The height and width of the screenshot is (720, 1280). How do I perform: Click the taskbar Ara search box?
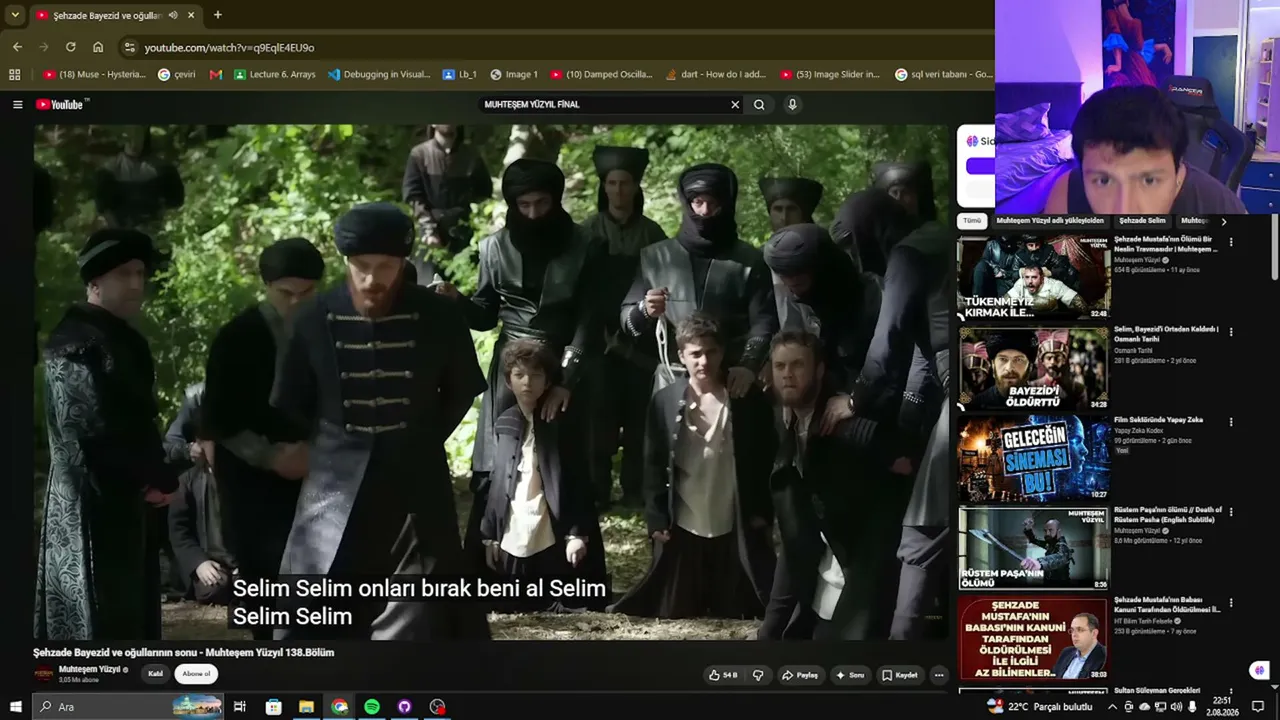tap(129, 707)
